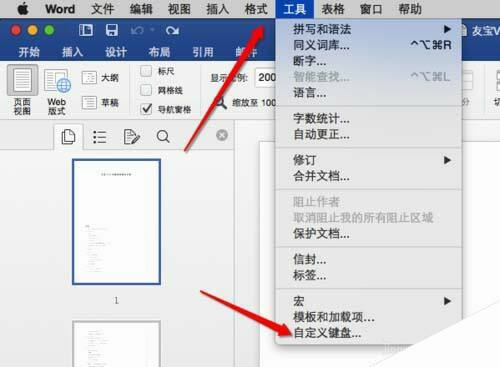The image size is (500, 367).
Task: Click the redo arrow icon
Action: coord(172,31)
